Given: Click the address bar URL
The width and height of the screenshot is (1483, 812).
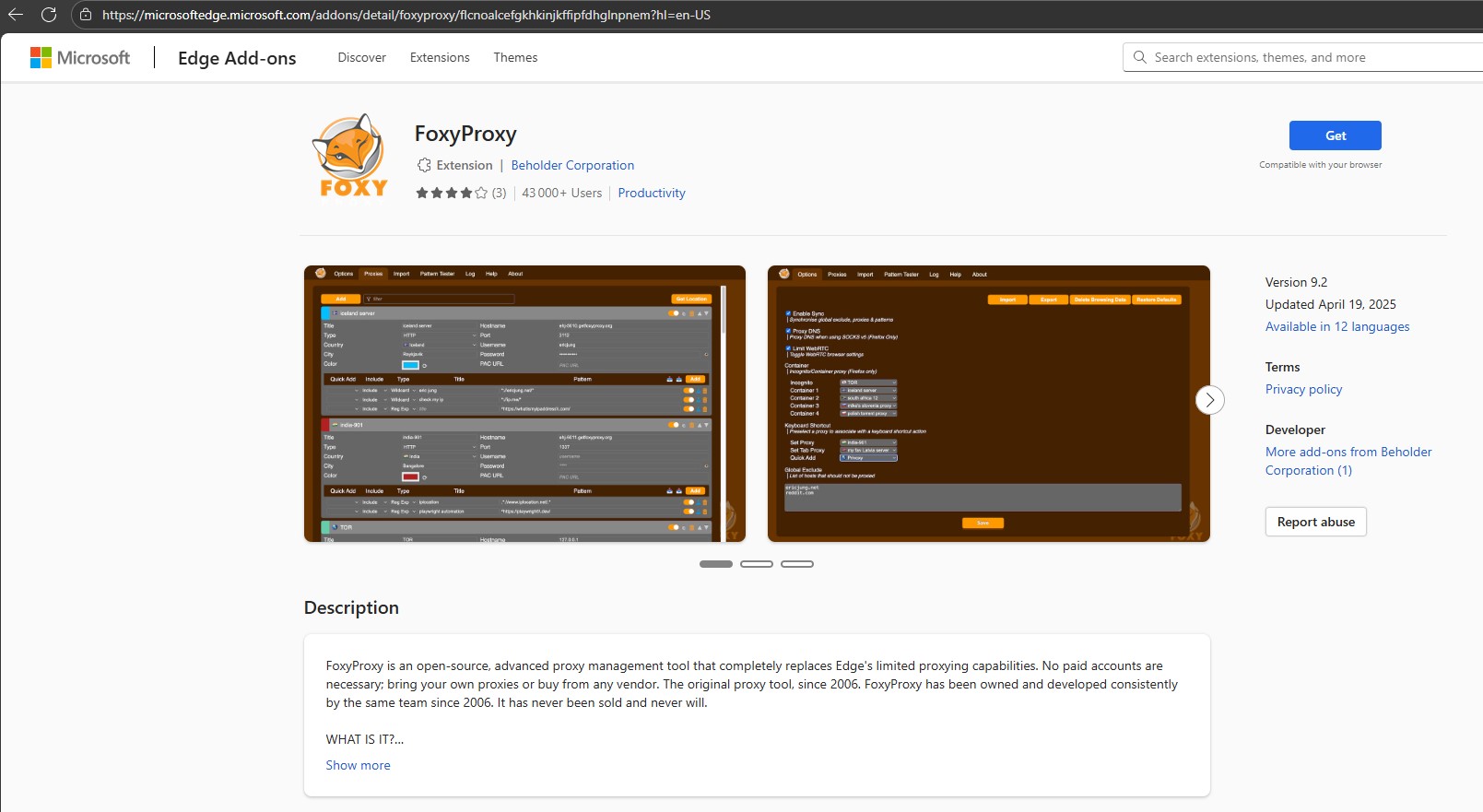Looking at the screenshot, I should [406, 15].
